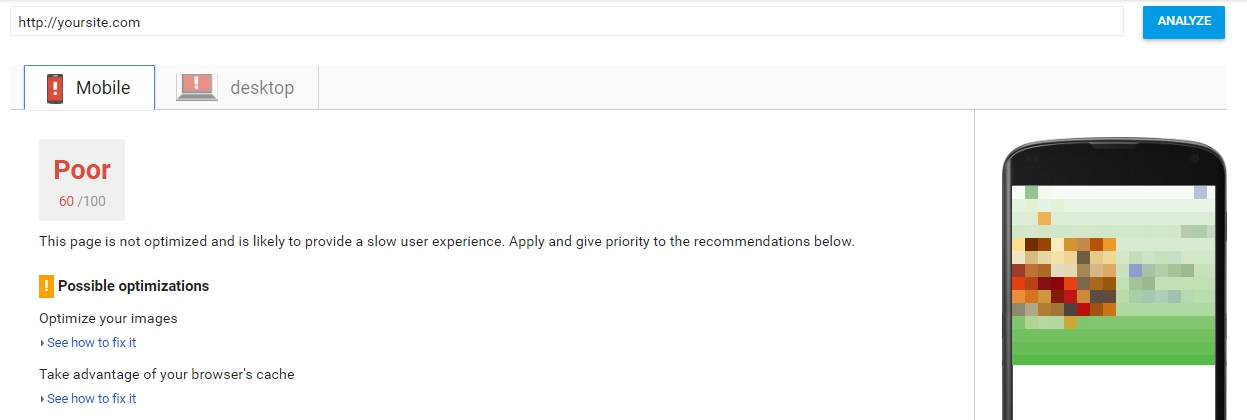
Task: Select the Possible optimizations heading
Action: (133, 286)
